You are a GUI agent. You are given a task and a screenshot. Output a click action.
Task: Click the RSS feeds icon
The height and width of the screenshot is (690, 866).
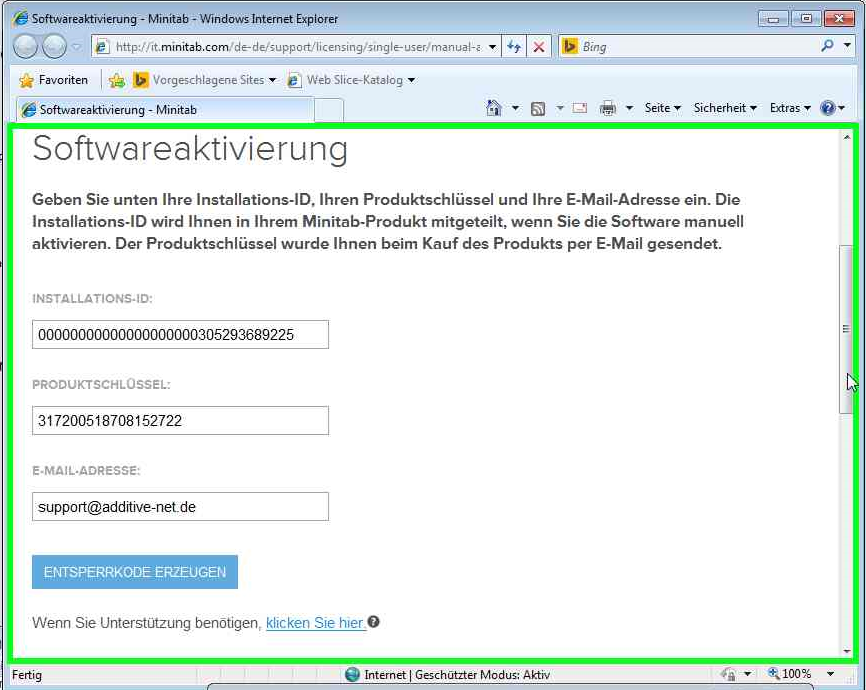538,108
